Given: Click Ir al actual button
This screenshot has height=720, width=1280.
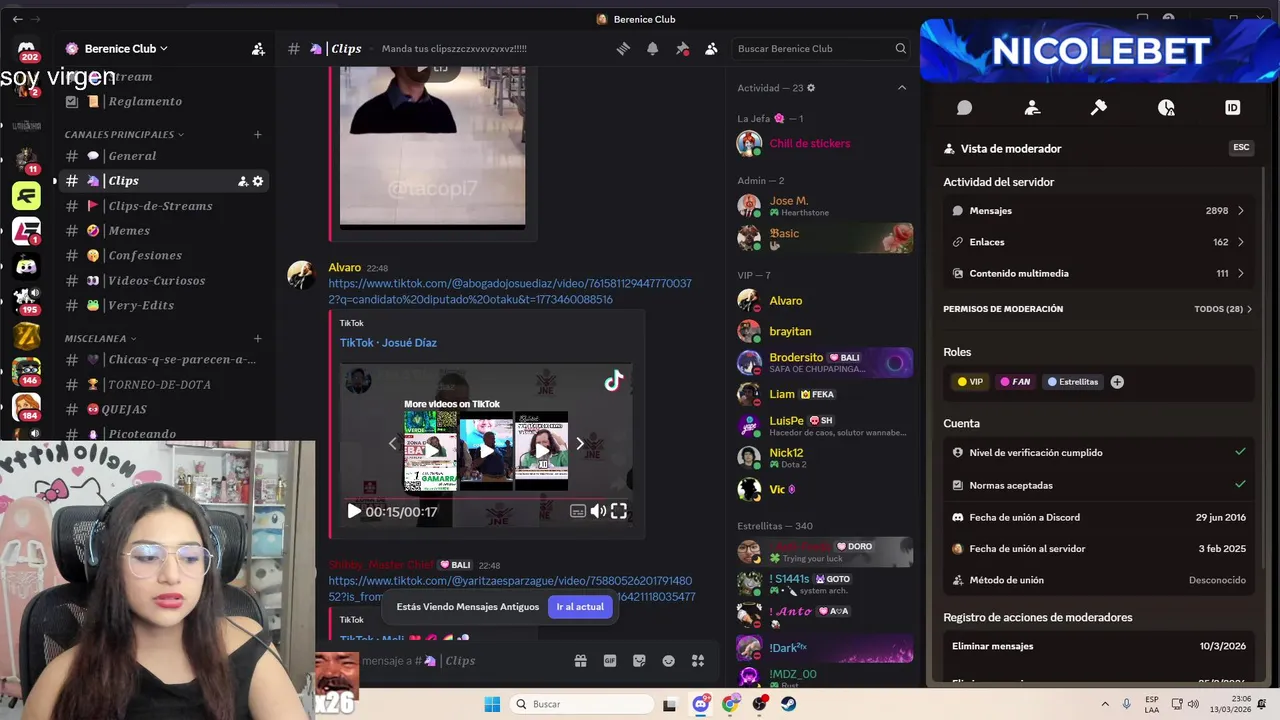Looking at the screenshot, I should pos(580,607).
